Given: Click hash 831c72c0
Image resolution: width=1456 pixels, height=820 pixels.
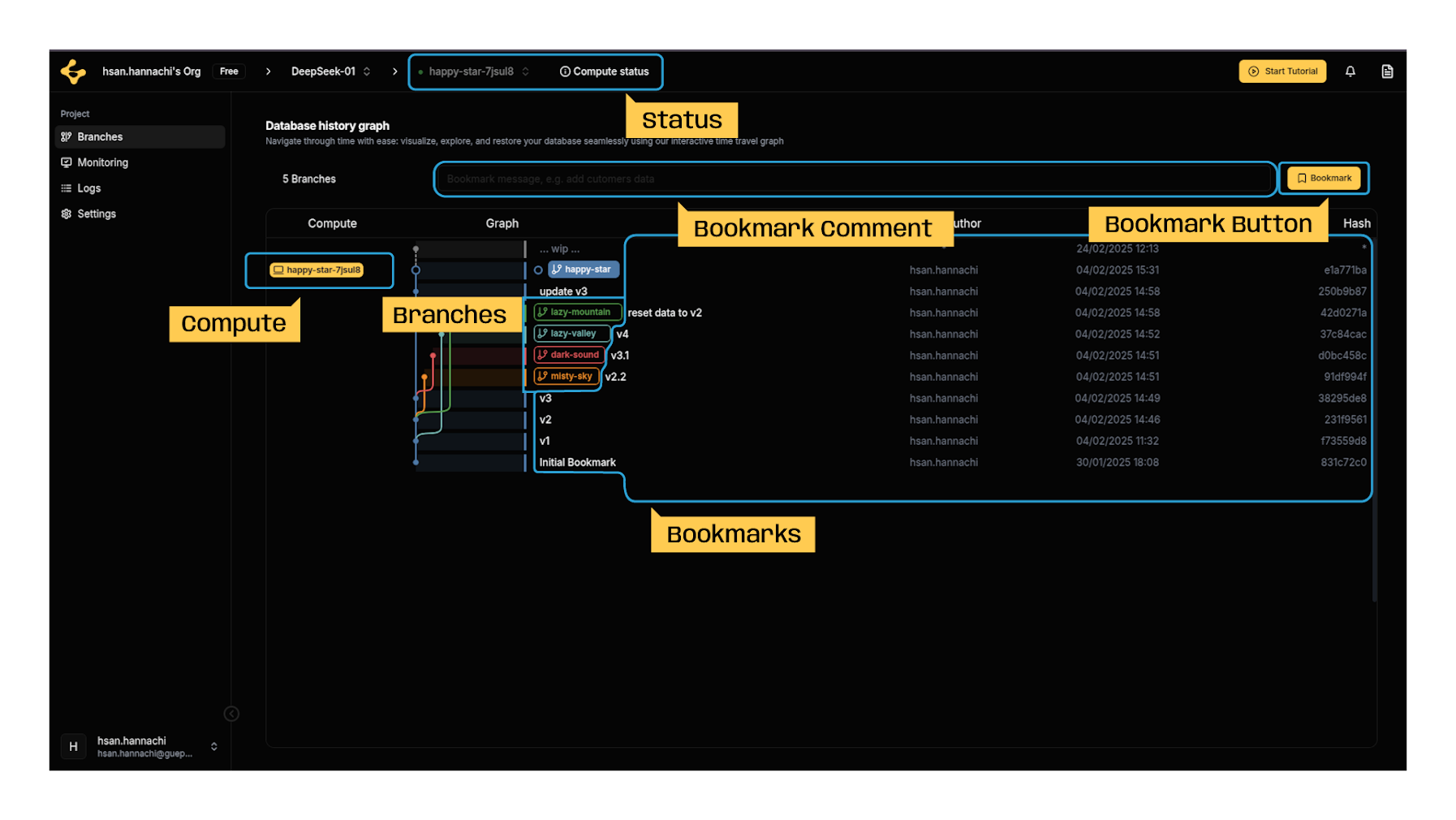Looking at the screenshot, I should (x=1343, y=463).
